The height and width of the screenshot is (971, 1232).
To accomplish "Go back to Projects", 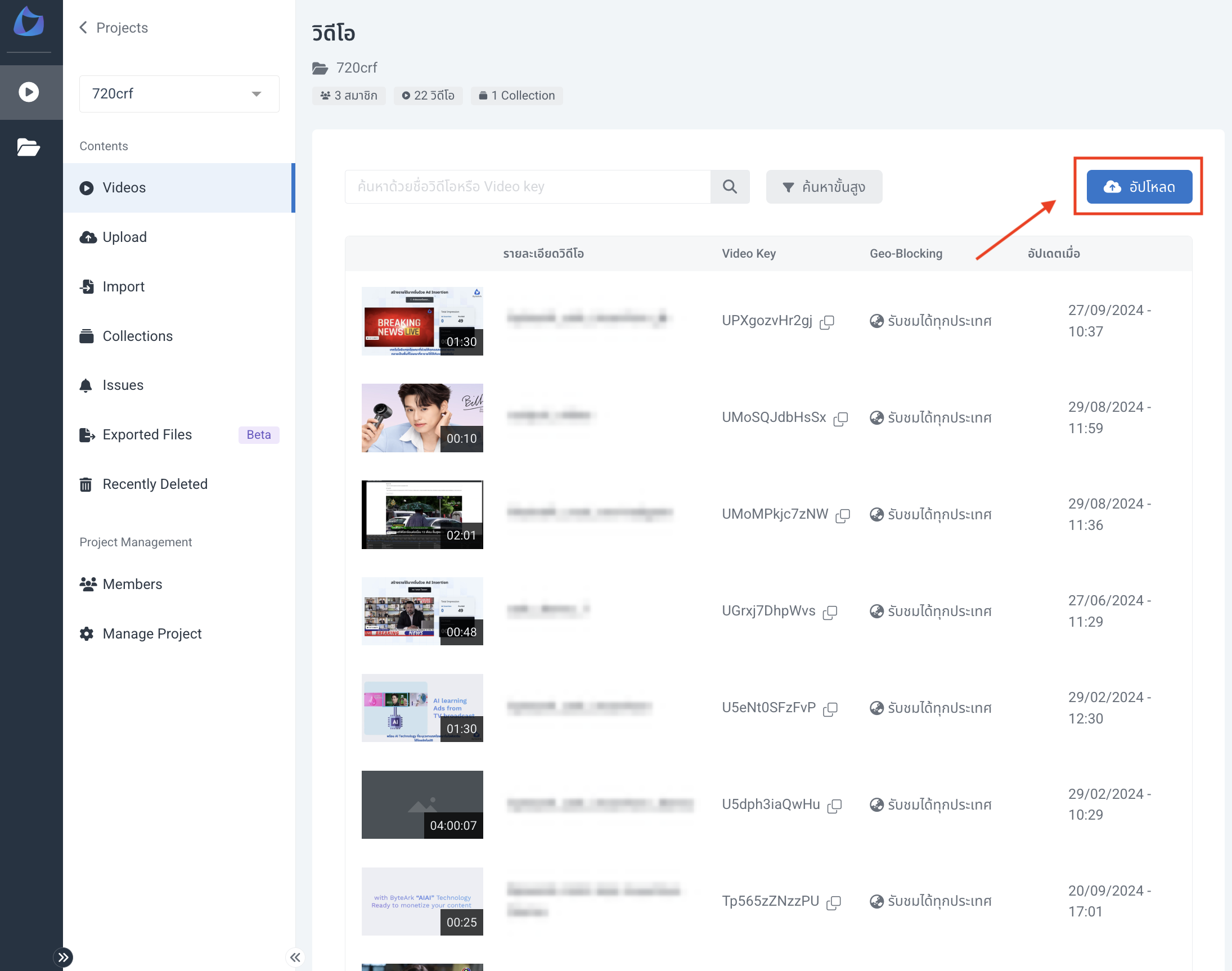I will (x=114, y=28).
